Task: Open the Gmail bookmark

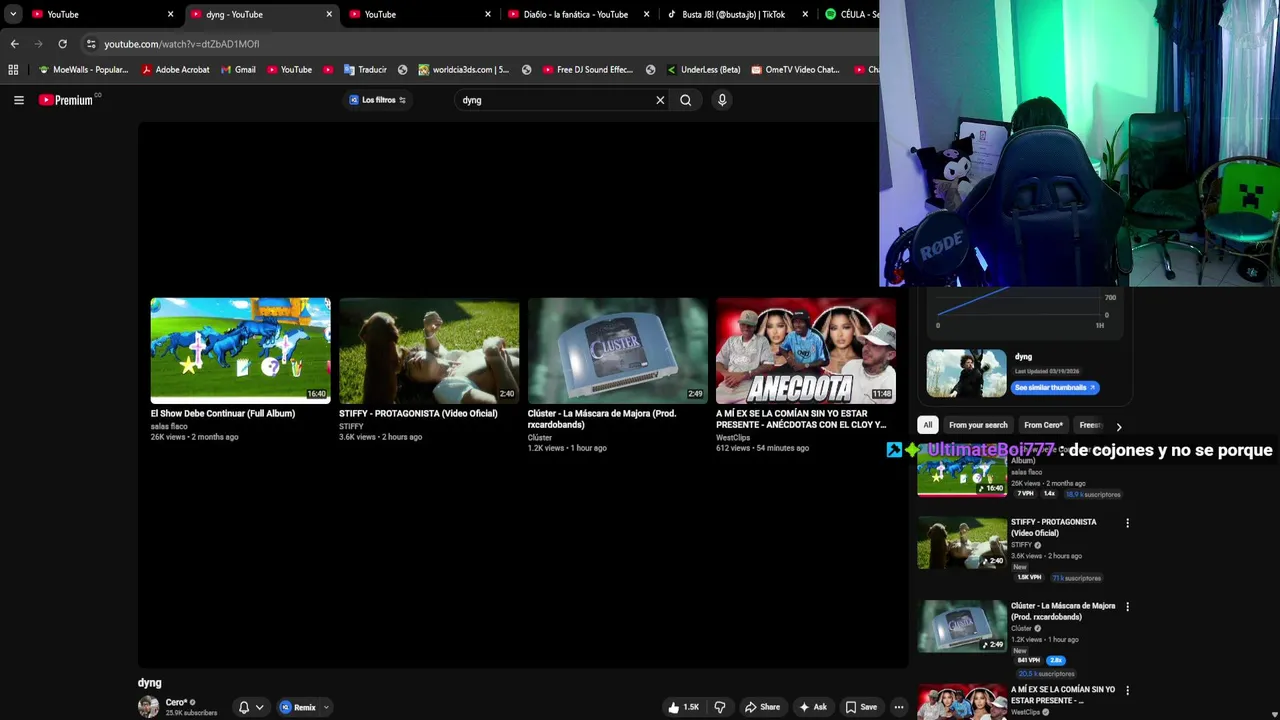Action: [238, 70]
